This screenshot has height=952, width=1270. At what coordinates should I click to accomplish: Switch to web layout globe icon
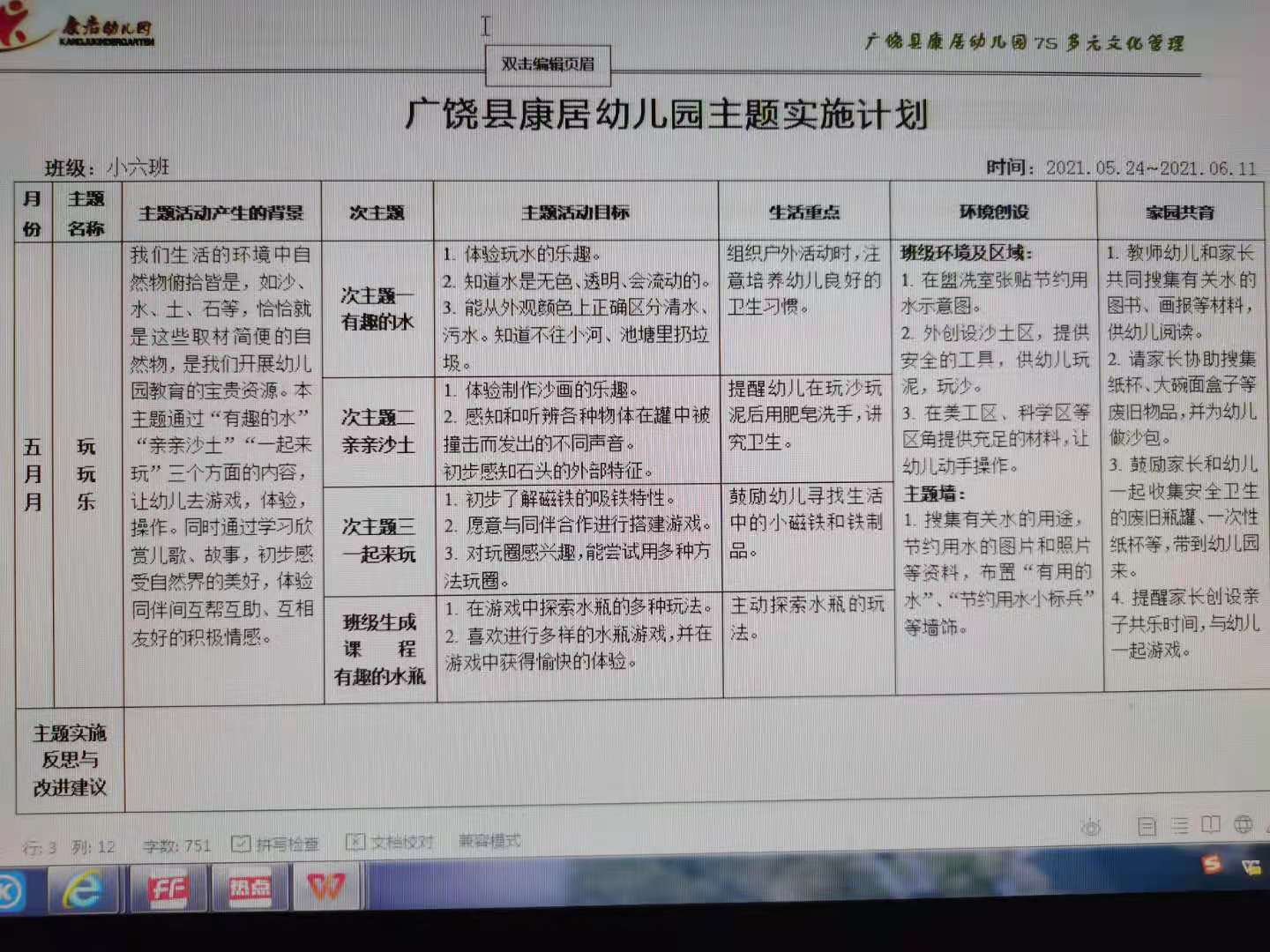(1244, 825)
